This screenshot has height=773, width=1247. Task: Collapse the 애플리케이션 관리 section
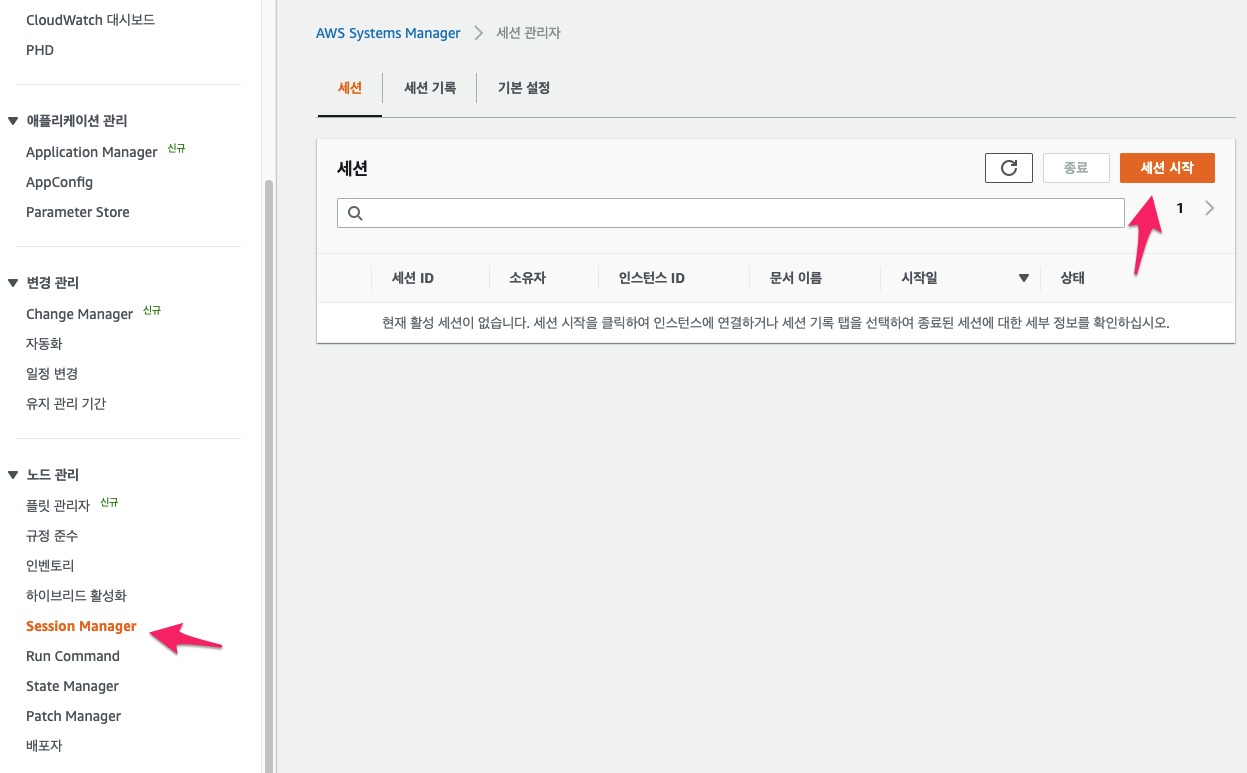click(13, 121)
